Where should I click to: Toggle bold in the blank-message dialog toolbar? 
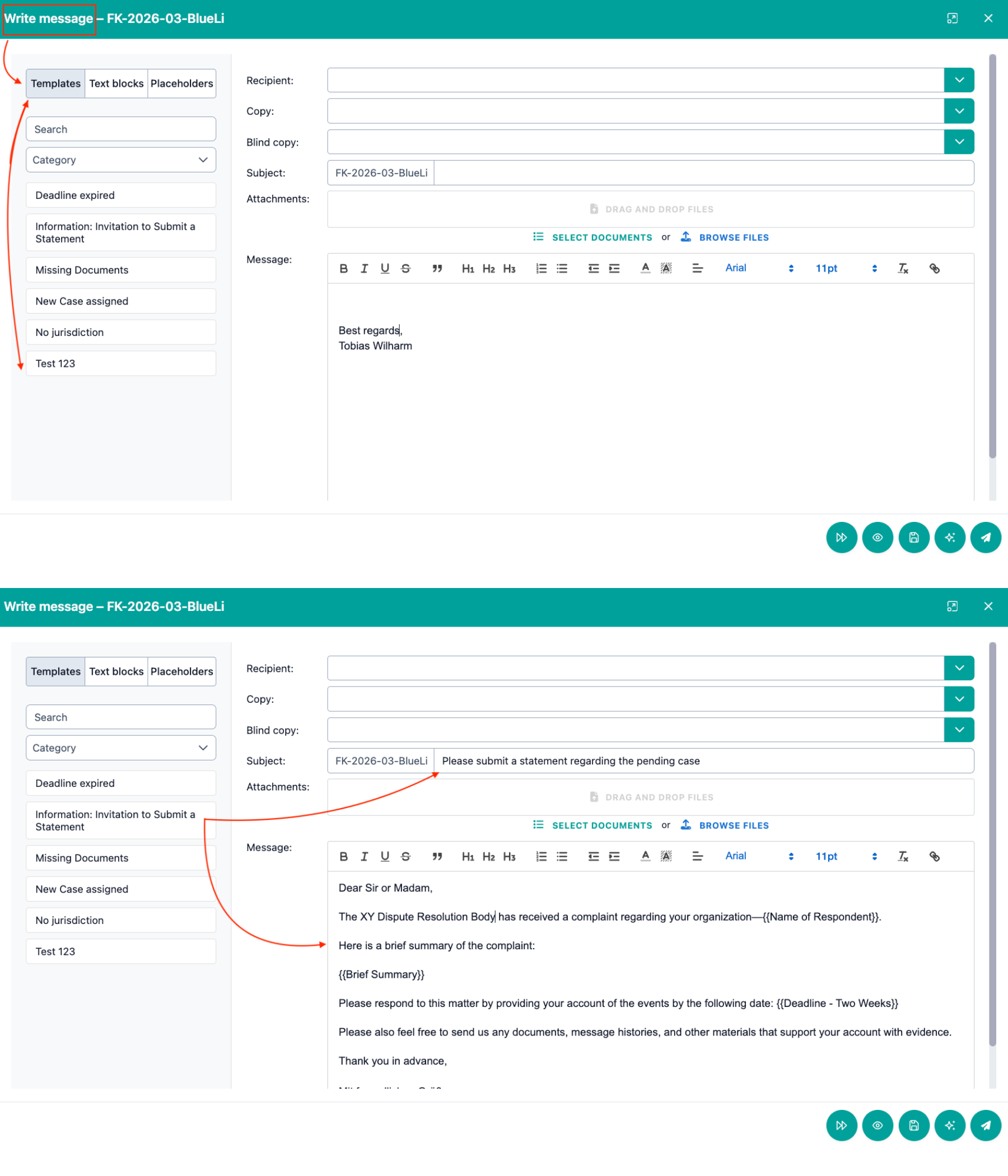click(x=343, y=268)
